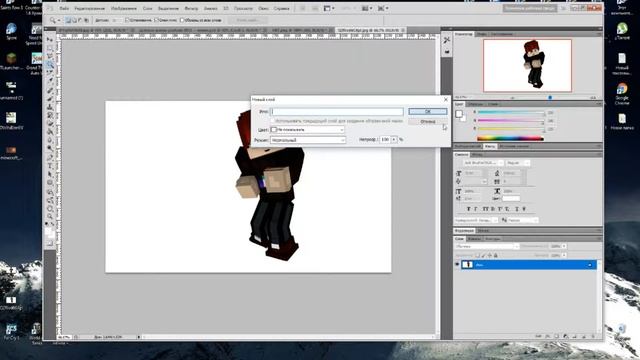Close the New Layer dialog with X
This screenshot has height=360, width=640.
click(x=446, y=99)
